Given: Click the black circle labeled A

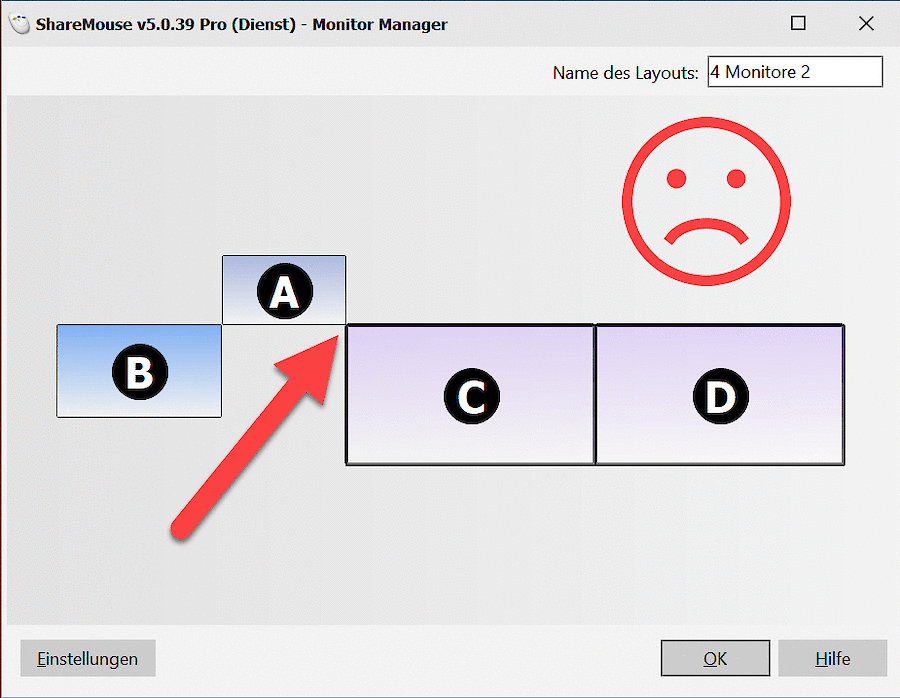Looking at the screenshot, I should [285, 291].
